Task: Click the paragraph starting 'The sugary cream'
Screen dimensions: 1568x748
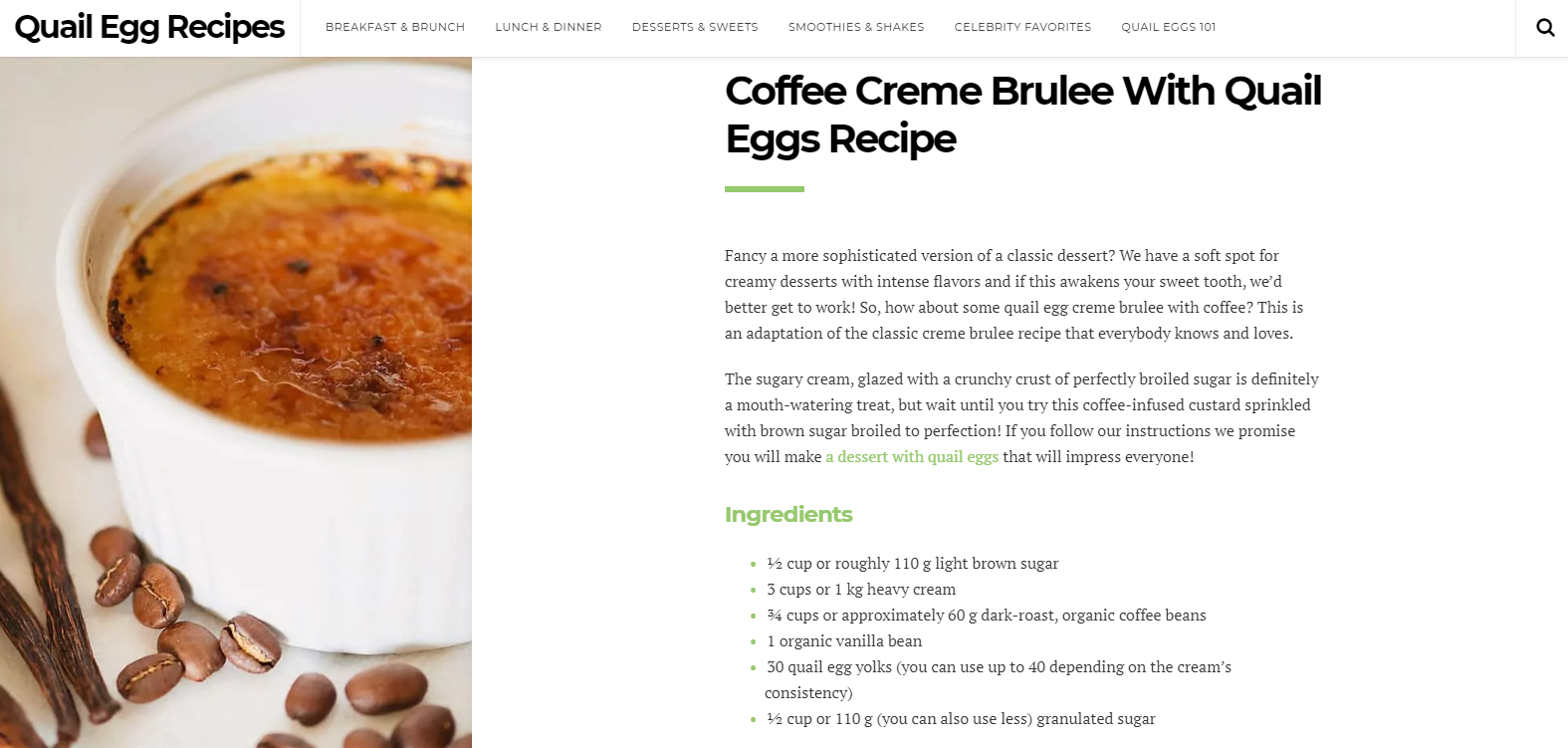Action: [1022, 418]
